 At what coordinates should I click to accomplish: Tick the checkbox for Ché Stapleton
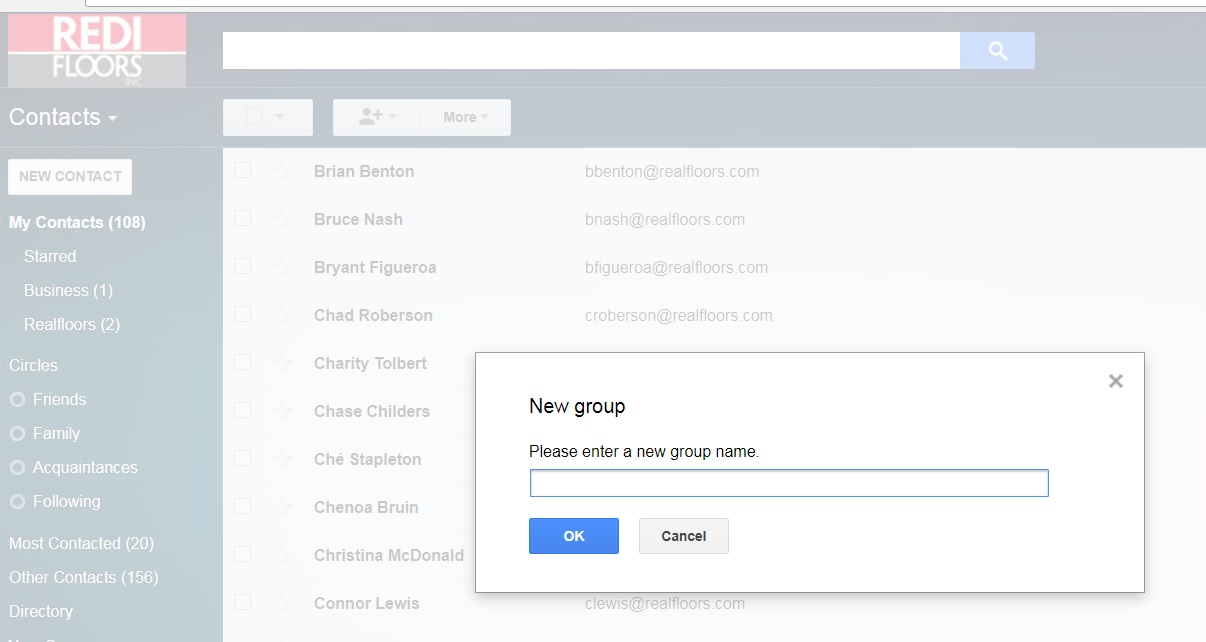point(242,458)
